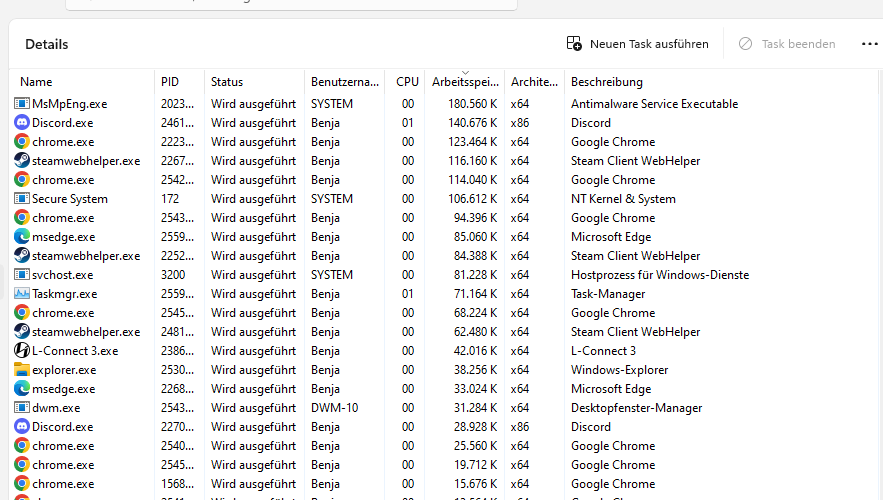
Task: Click the end task circle-slash icon
Action: click(745, 43)
